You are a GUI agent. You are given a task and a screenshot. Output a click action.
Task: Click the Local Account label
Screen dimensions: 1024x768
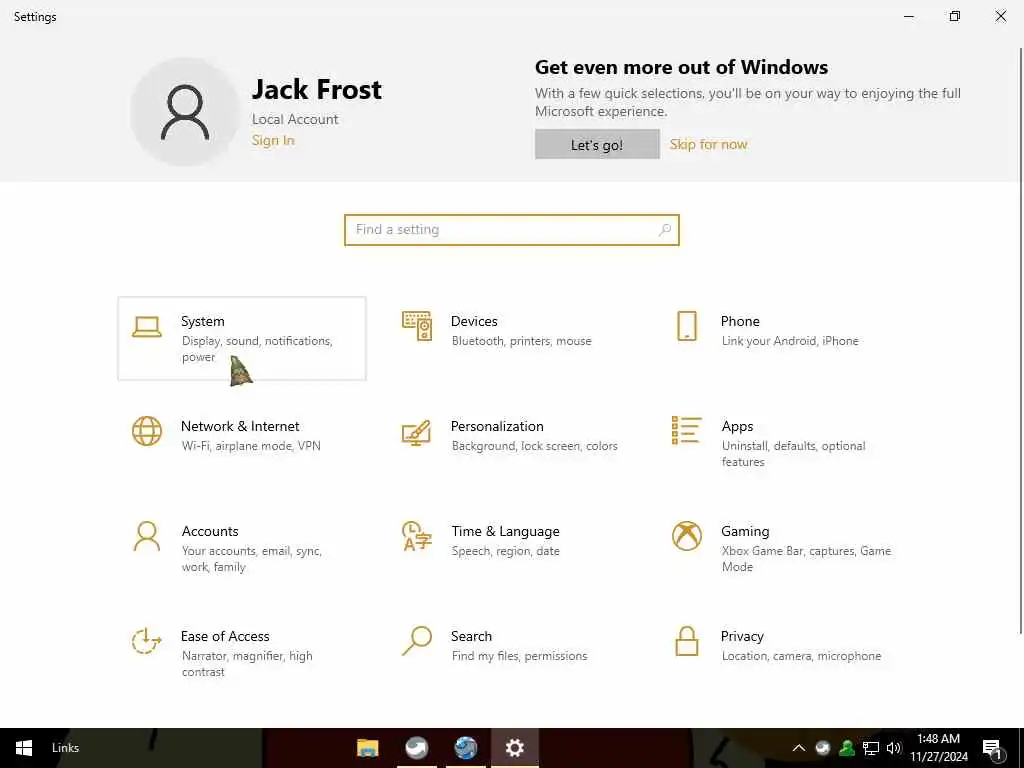coord(295,120)
